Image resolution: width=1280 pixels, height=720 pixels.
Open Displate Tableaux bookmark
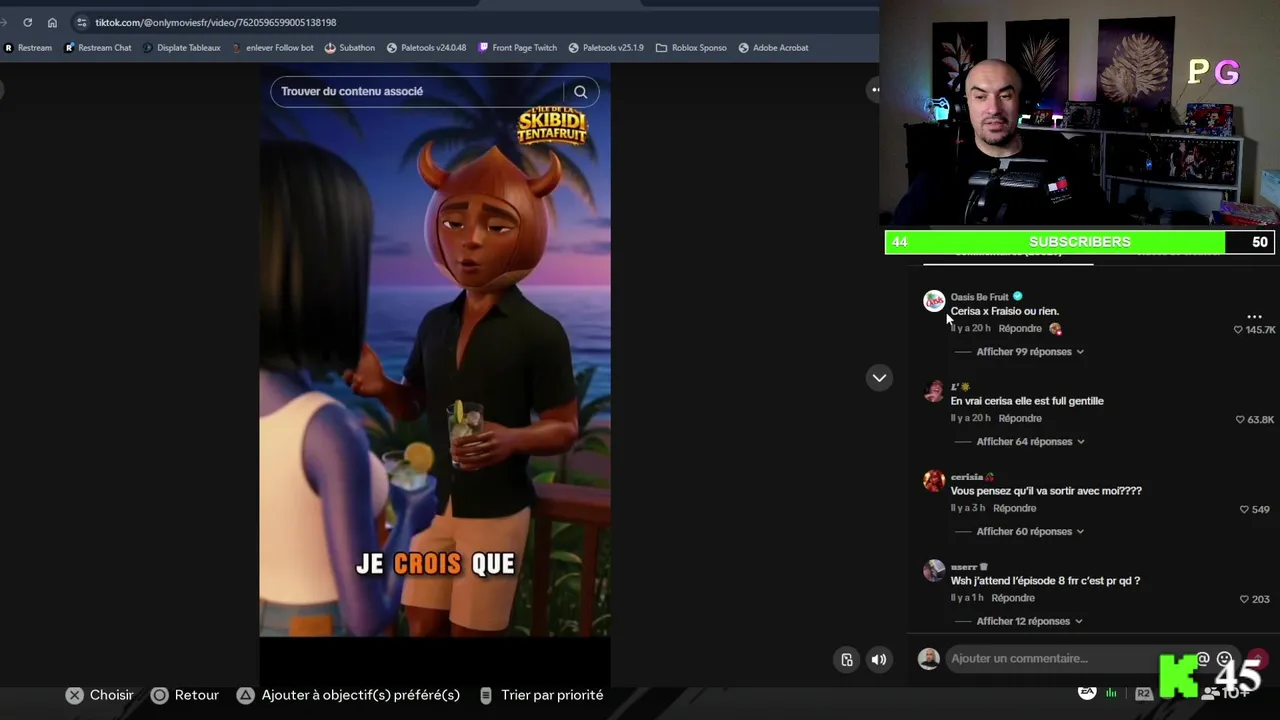coord(181,47)
